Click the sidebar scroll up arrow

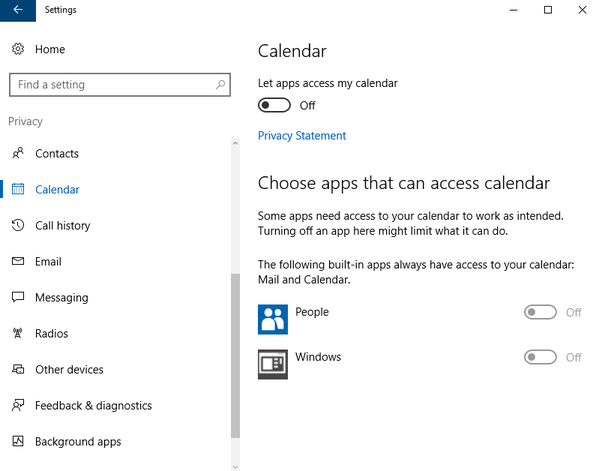click(235, 144)
